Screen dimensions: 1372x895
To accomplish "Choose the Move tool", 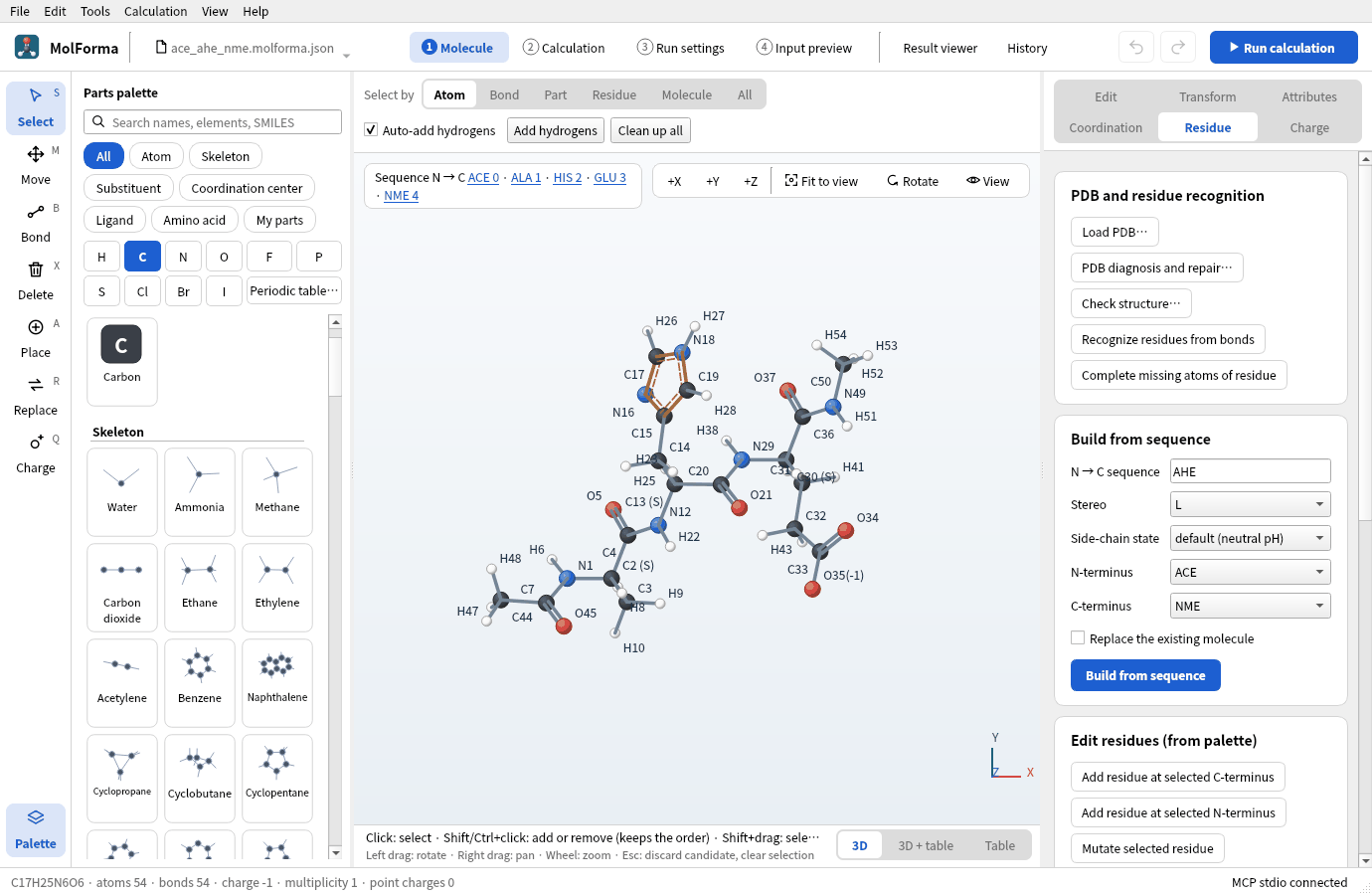I will tap(36, 165).
